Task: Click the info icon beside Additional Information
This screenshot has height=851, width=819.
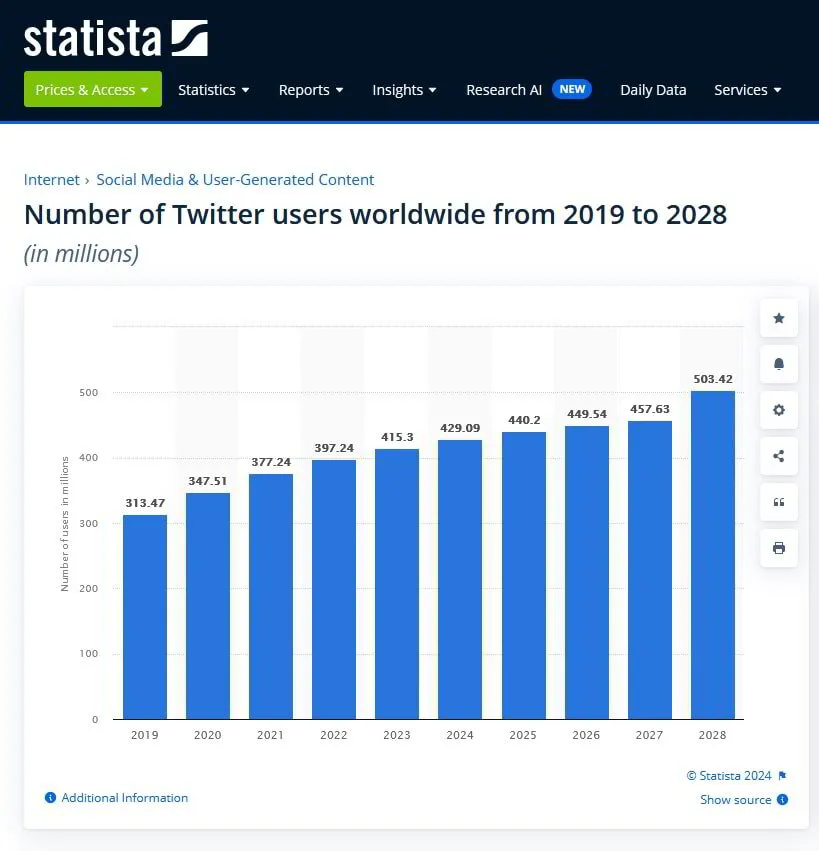Action: [x=50, y=797]
